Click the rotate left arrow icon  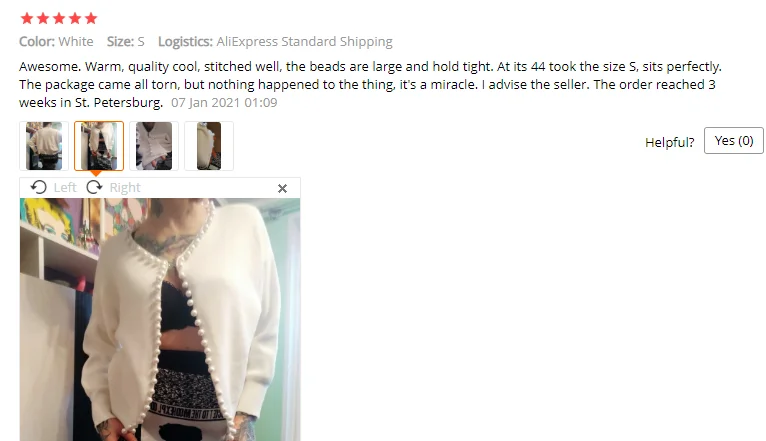coord(39,188)
